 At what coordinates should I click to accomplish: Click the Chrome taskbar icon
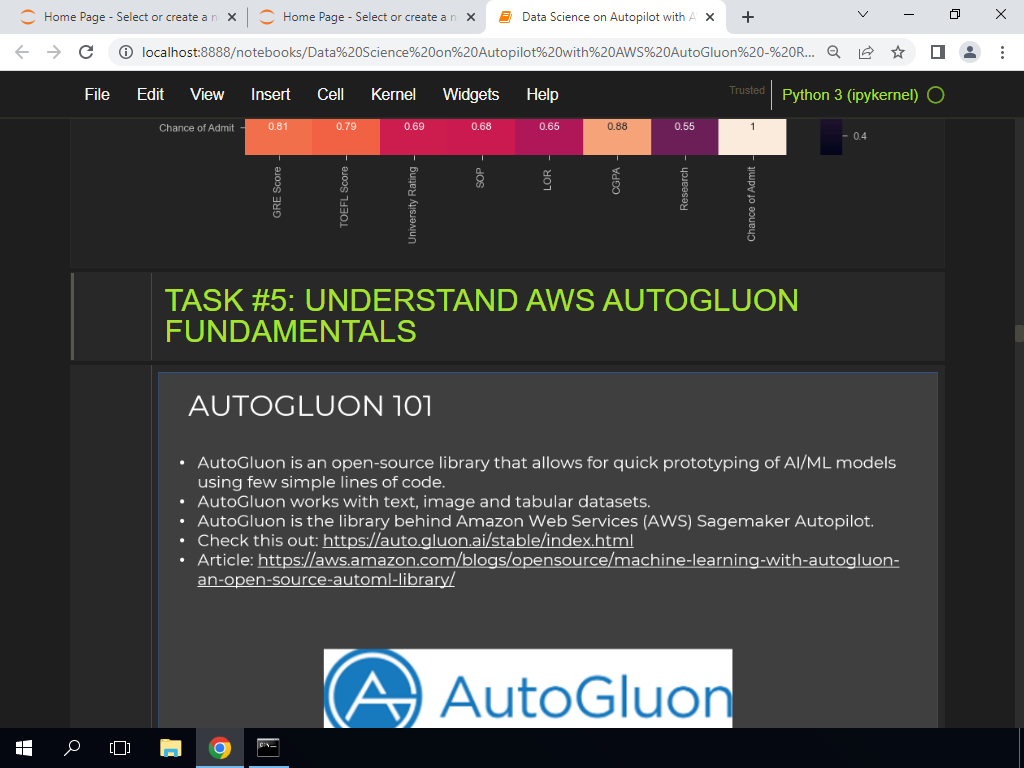point(220,748)
